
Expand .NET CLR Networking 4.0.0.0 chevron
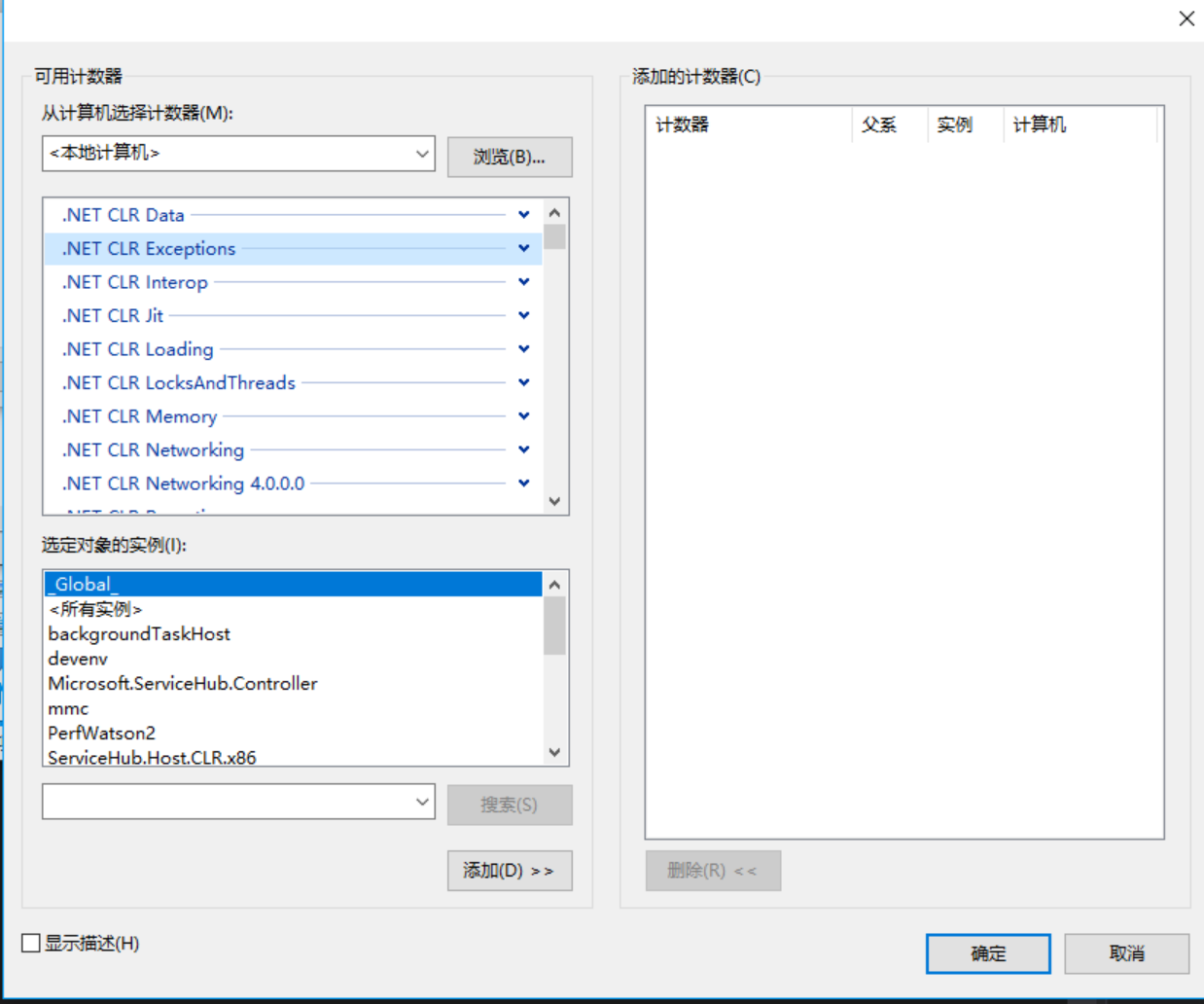[x=523, y=484]
